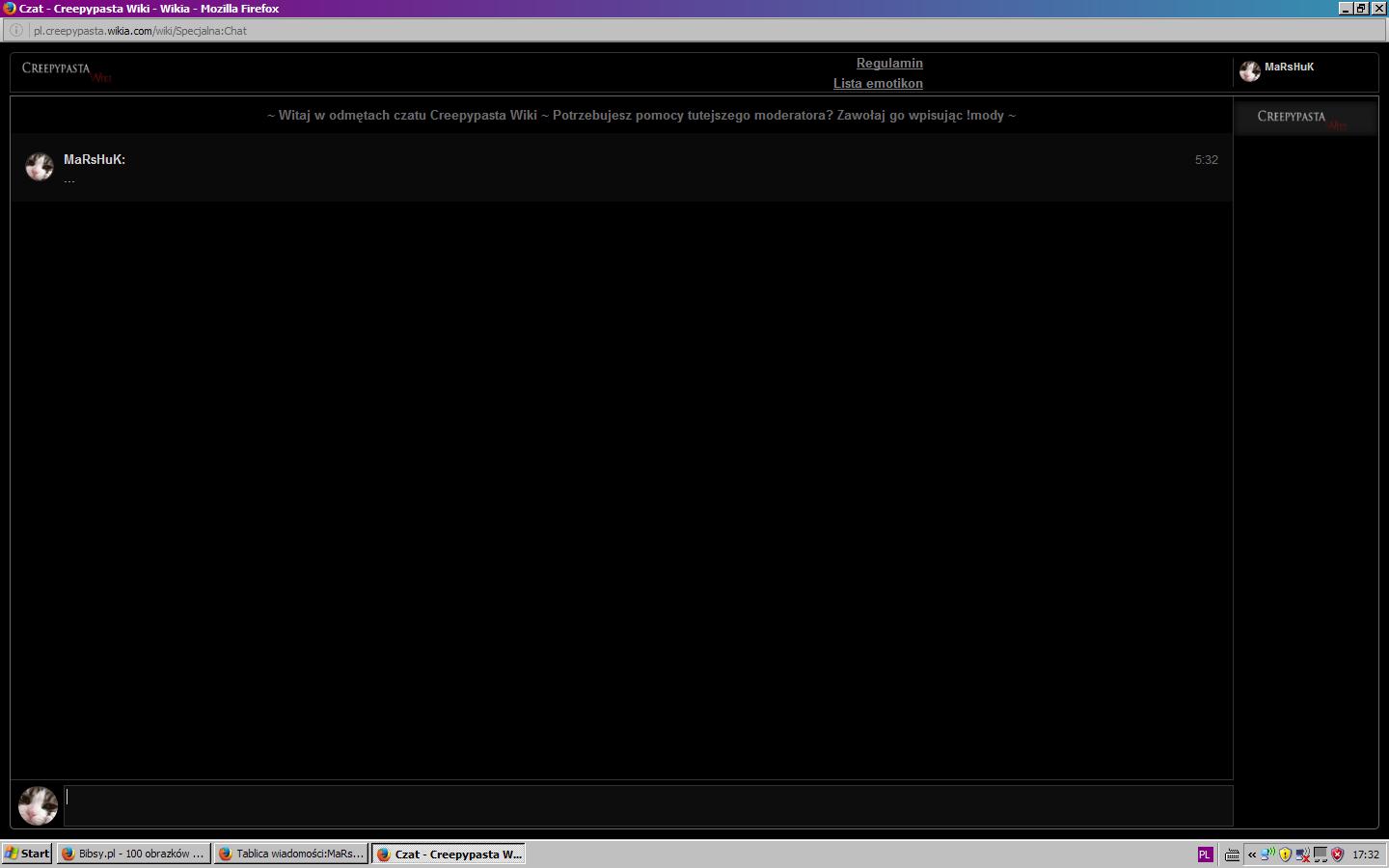
Task: Click your avatar beside the message input
Action: click(39, 805)
